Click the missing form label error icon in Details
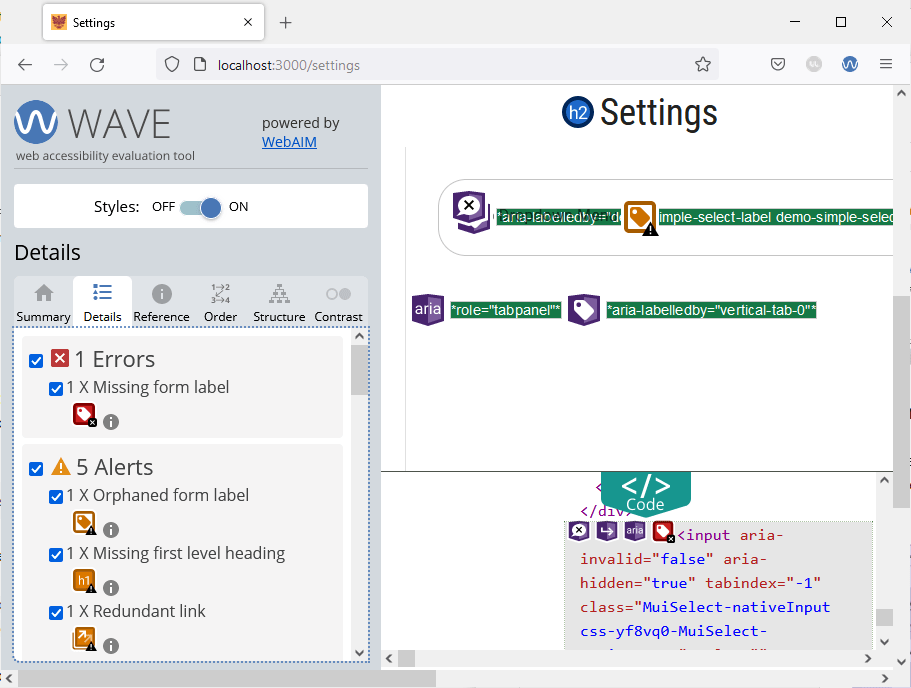Viewport: 911px width, 688px height. pos(84,415)
